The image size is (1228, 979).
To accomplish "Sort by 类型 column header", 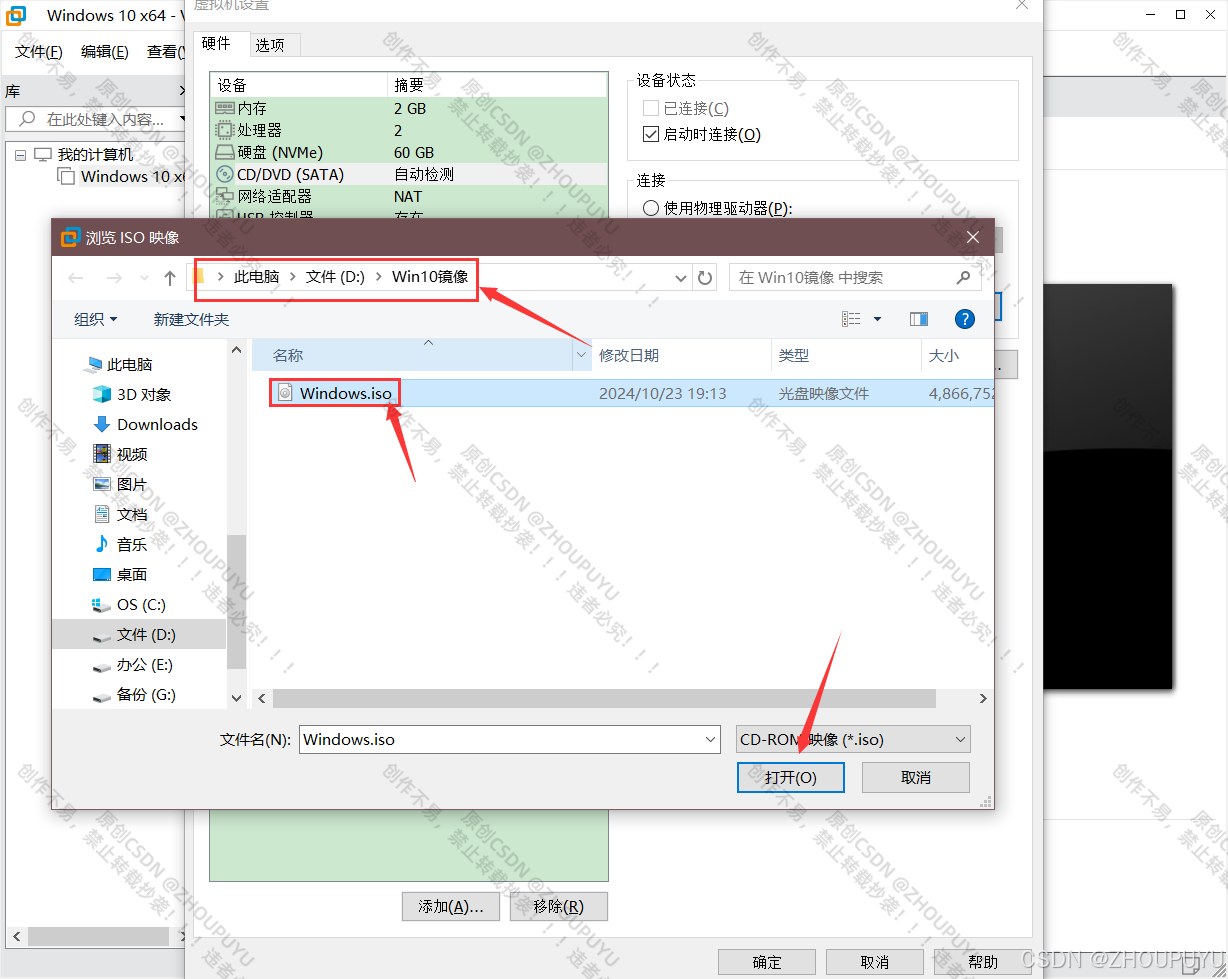I will [846, 355].
